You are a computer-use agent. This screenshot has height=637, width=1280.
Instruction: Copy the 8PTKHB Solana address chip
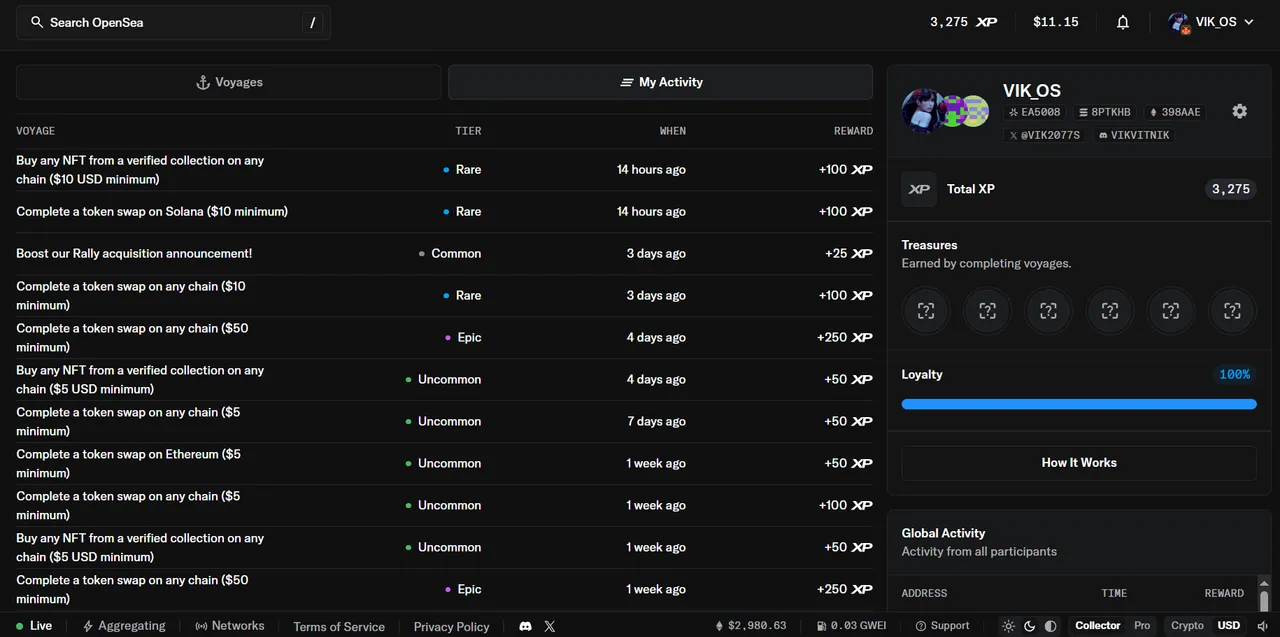[x=1104, y=112]
